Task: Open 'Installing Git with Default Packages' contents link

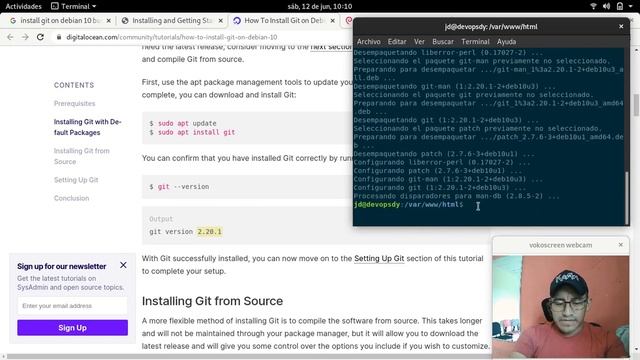Action: tap(88, 127)
